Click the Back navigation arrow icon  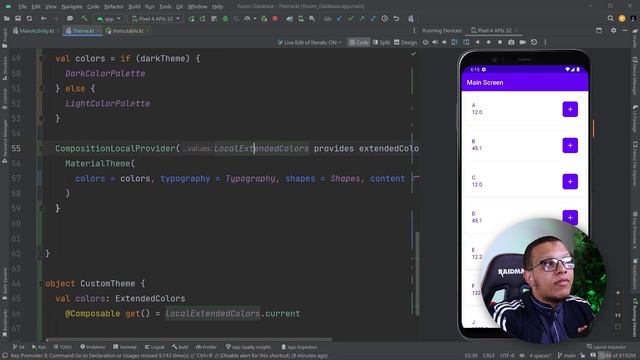[x=44, y=18]
